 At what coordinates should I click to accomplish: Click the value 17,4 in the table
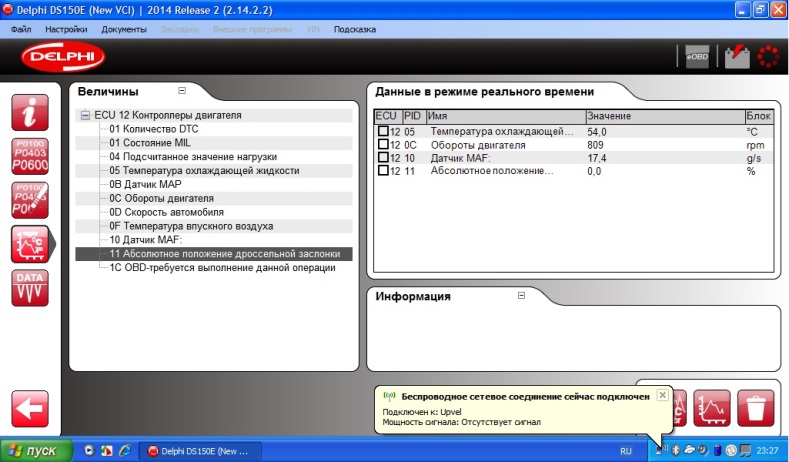point(597,158)
